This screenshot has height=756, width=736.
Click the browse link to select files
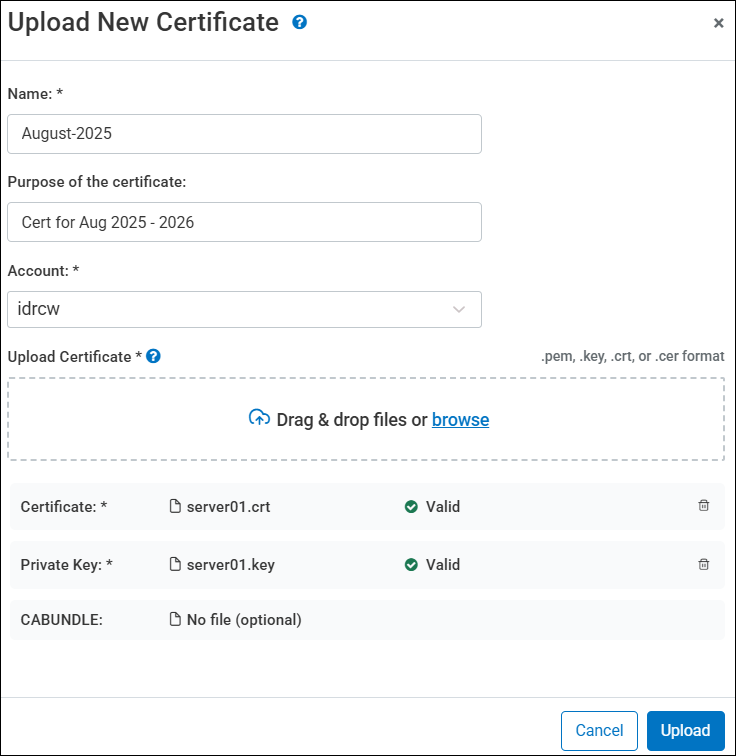coord(460,420)
